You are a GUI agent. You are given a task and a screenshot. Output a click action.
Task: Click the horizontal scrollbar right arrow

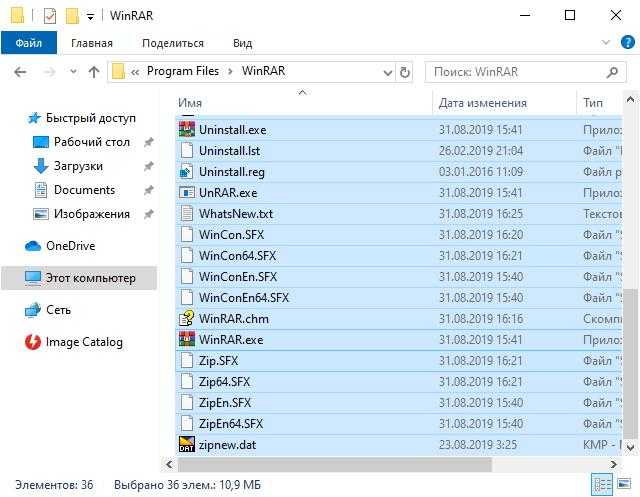(613, 464)
